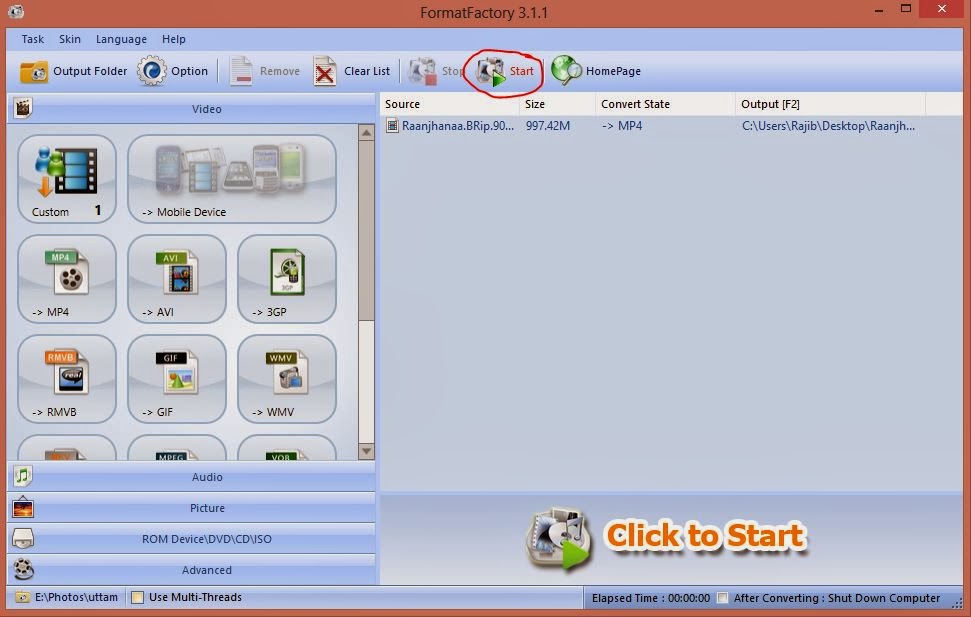Click the large Click to Start banner
The image size is (971, 617).
point(668,537)
